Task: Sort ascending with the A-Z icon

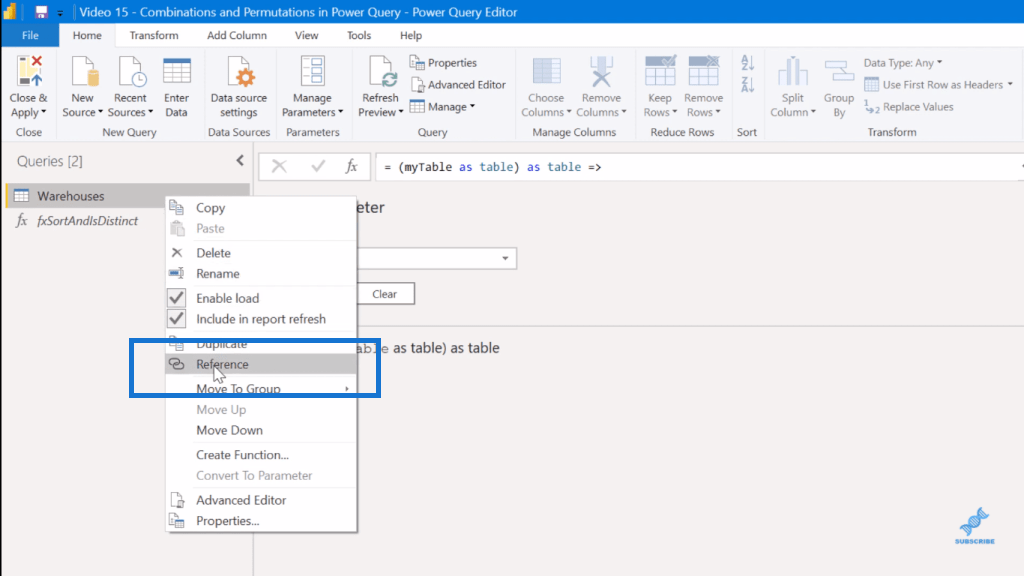Action: click(x=748, y=63)
